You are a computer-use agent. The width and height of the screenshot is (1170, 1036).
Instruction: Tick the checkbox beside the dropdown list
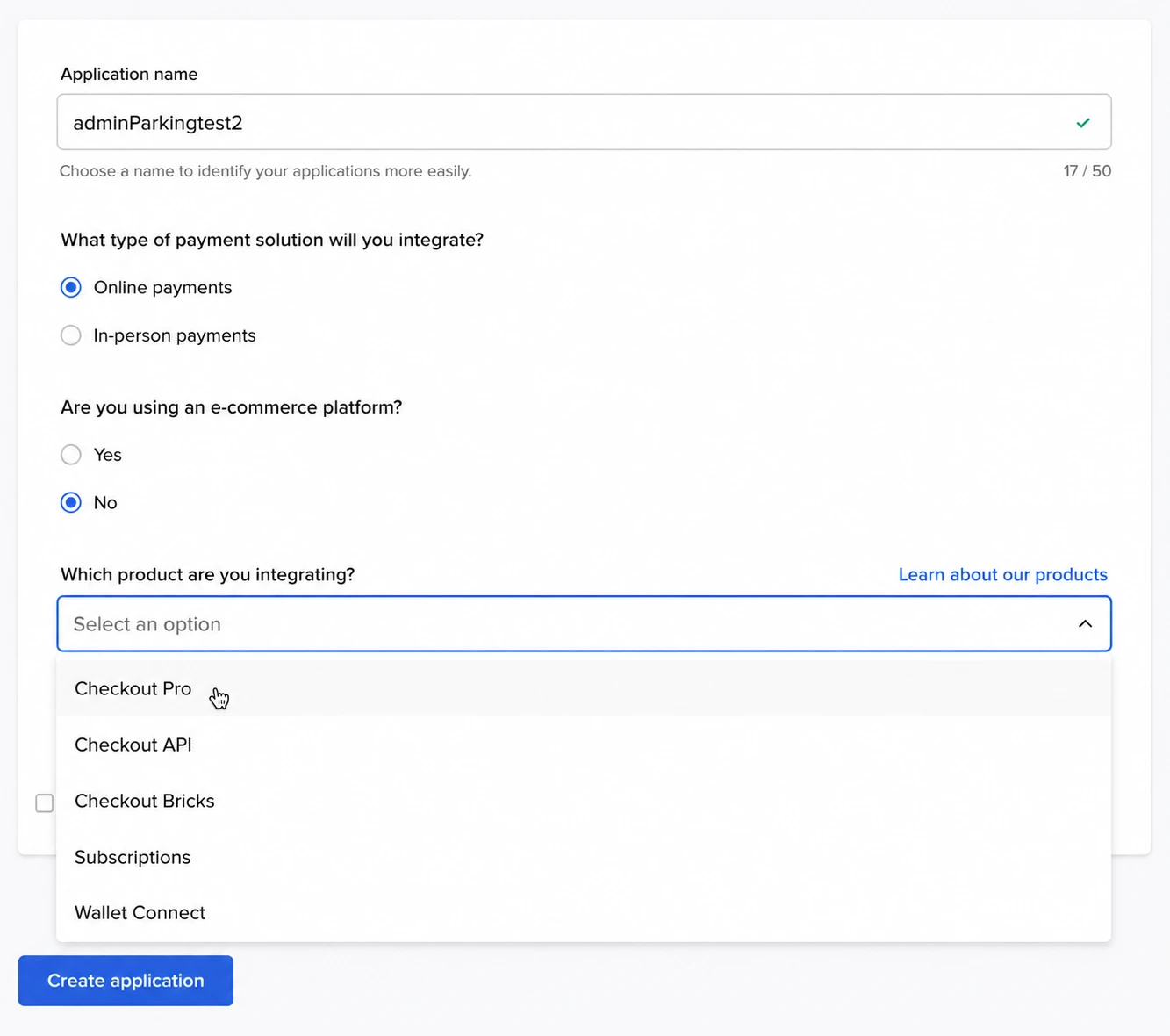pyautogui.click(x=45, y=803)
